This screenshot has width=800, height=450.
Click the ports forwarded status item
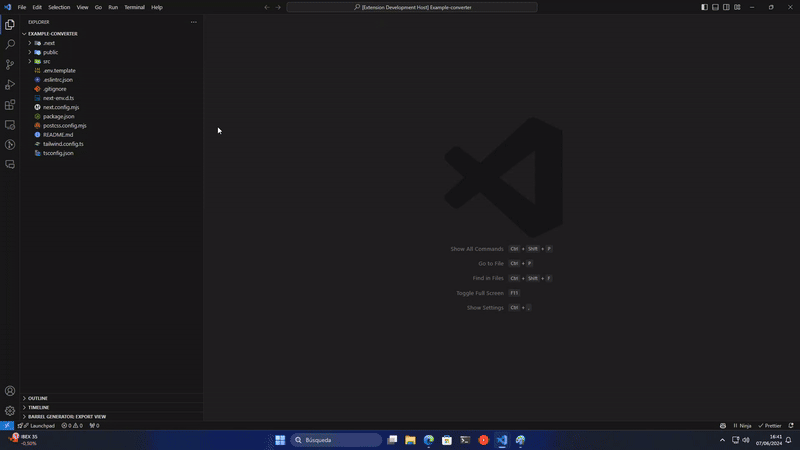click(94, 426)
